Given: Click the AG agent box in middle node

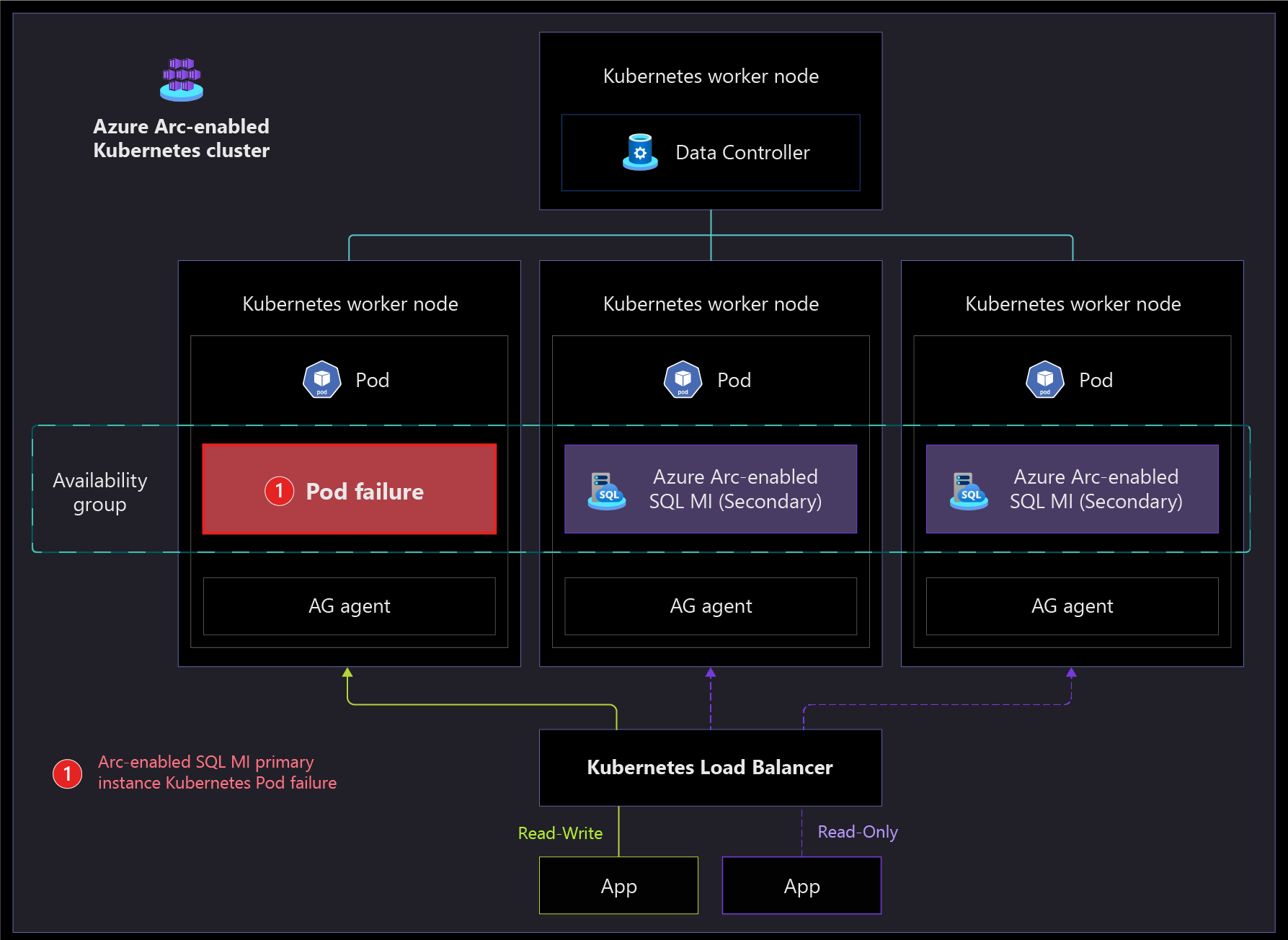Looking at the screenshot, I should [711, 606].
